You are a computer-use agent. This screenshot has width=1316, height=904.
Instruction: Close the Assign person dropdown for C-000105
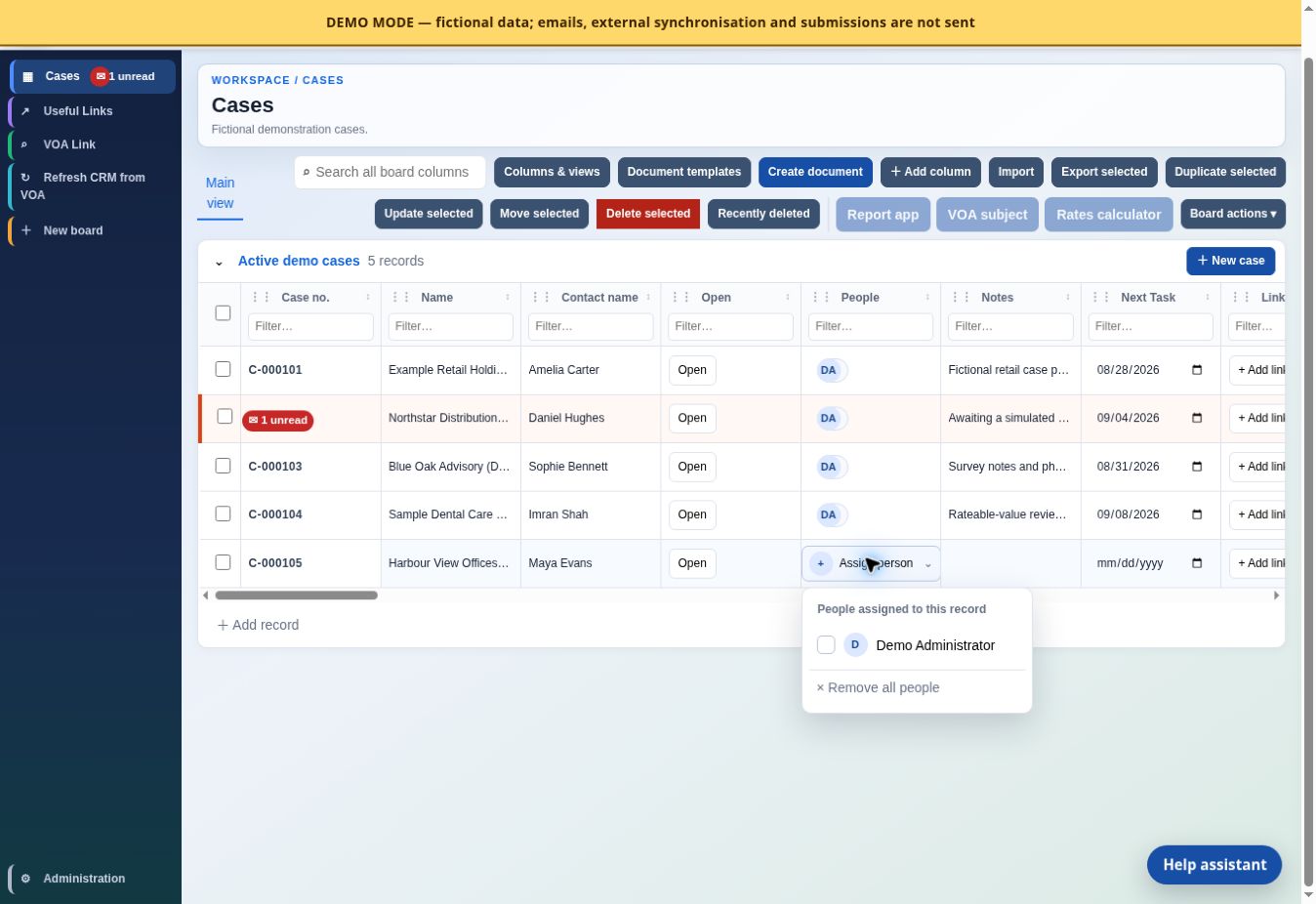(x=871, y=563)
